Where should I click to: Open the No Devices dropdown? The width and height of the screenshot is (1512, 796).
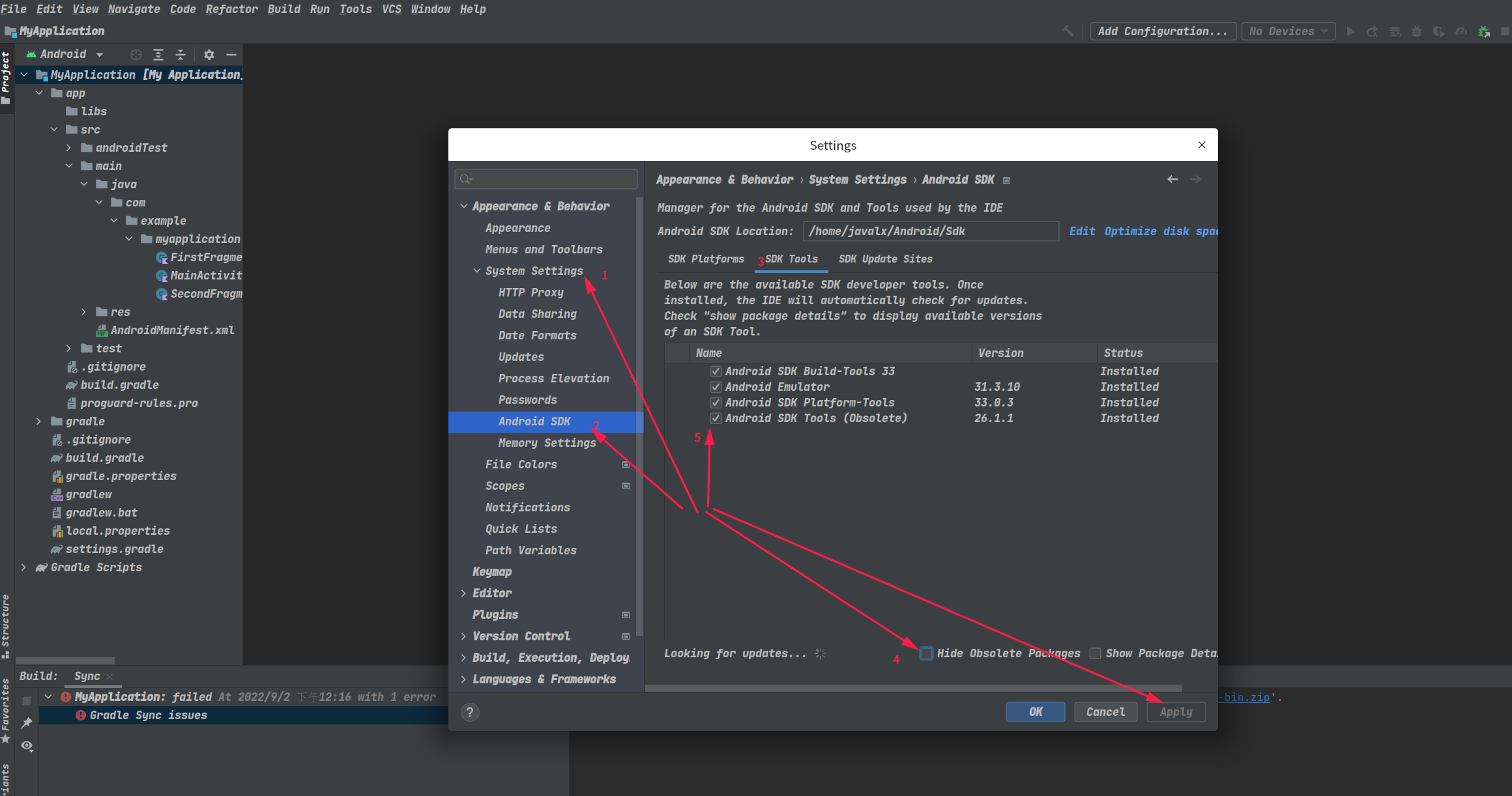(1288, 31)
